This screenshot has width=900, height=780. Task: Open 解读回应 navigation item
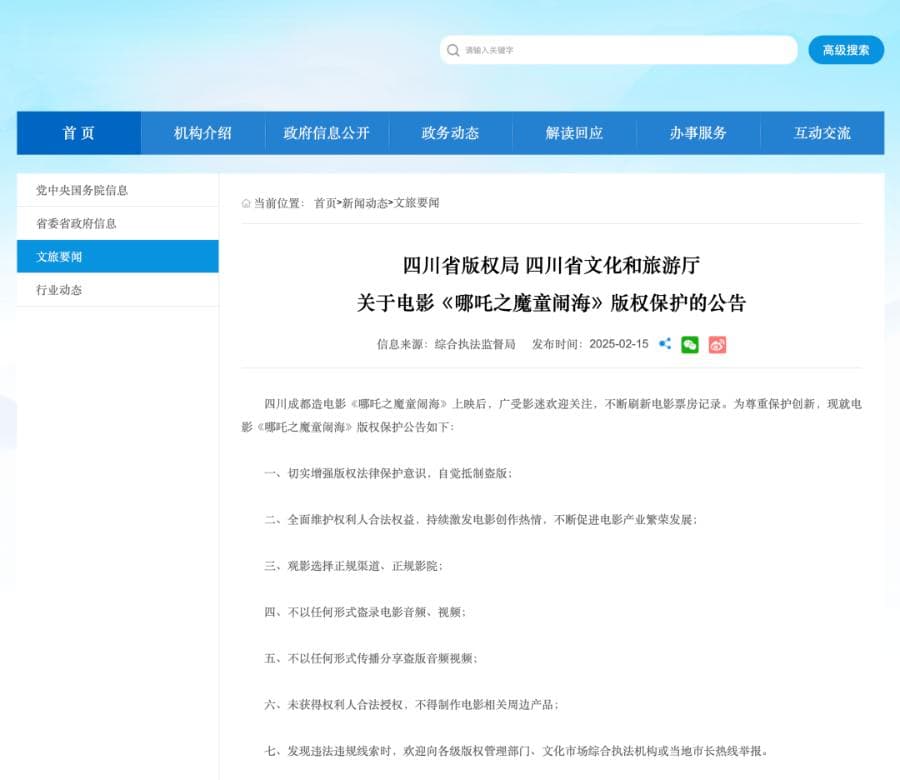pos(575,133)
